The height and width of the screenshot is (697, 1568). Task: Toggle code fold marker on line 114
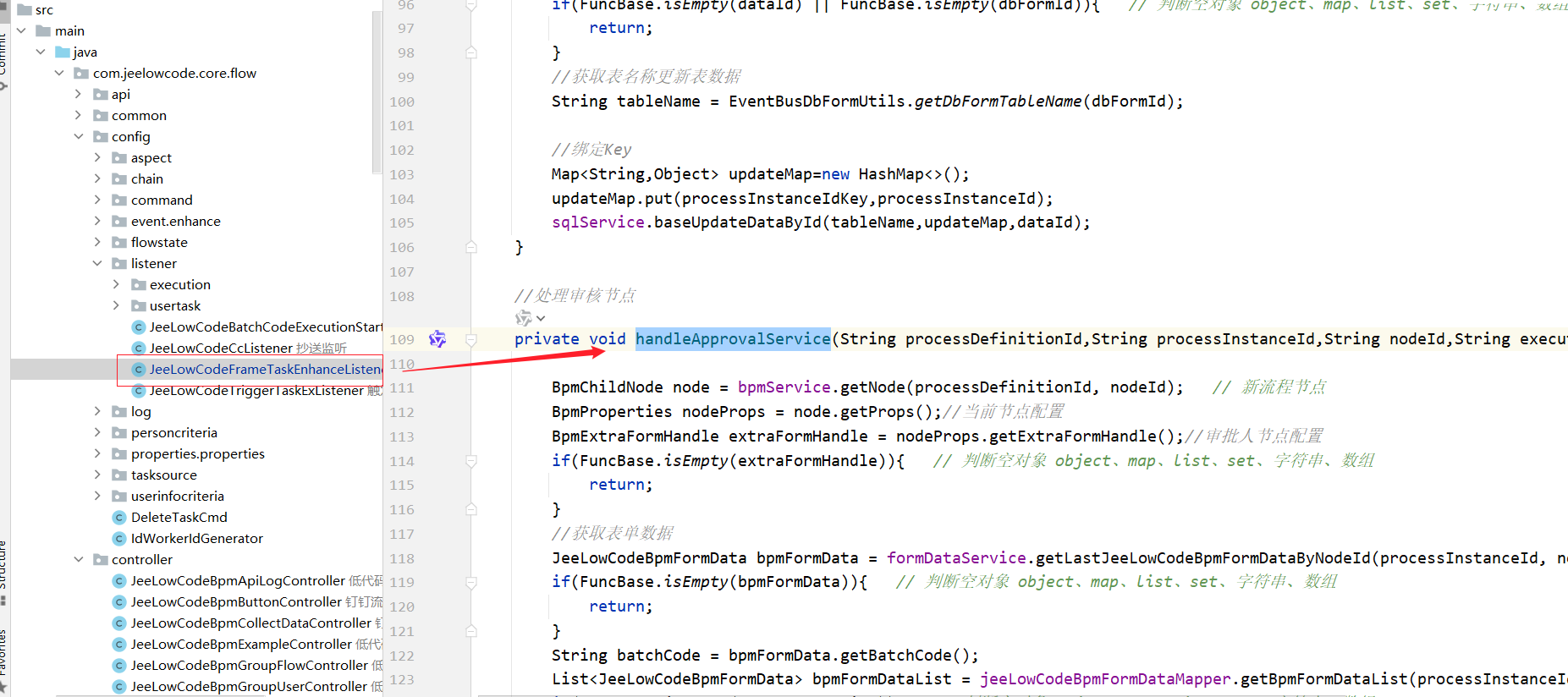(471, 461)
